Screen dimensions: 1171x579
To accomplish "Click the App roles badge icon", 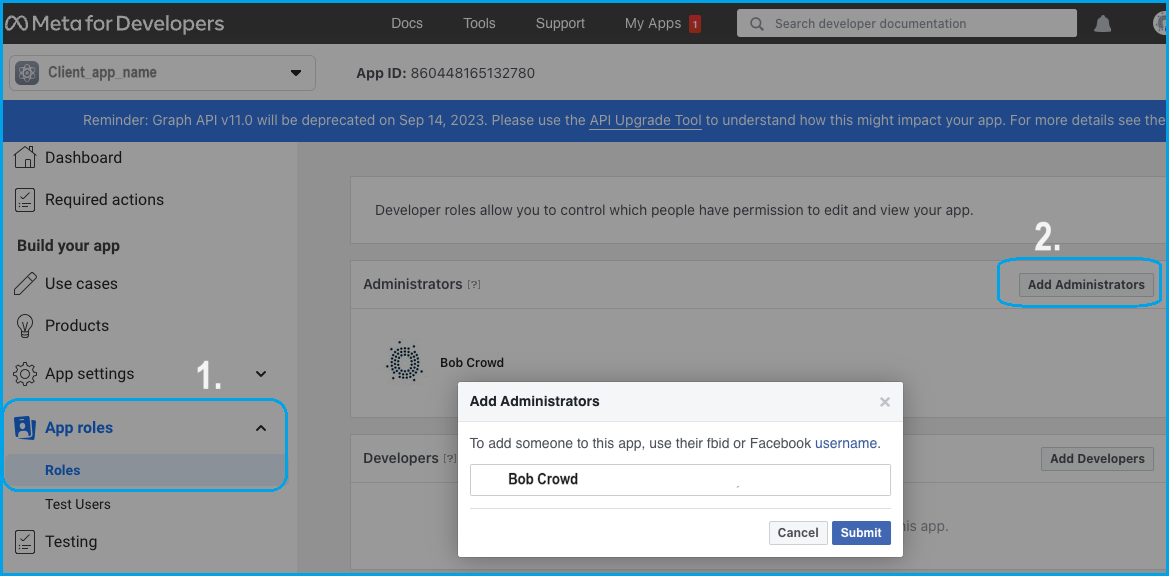I will pos(25,428).
